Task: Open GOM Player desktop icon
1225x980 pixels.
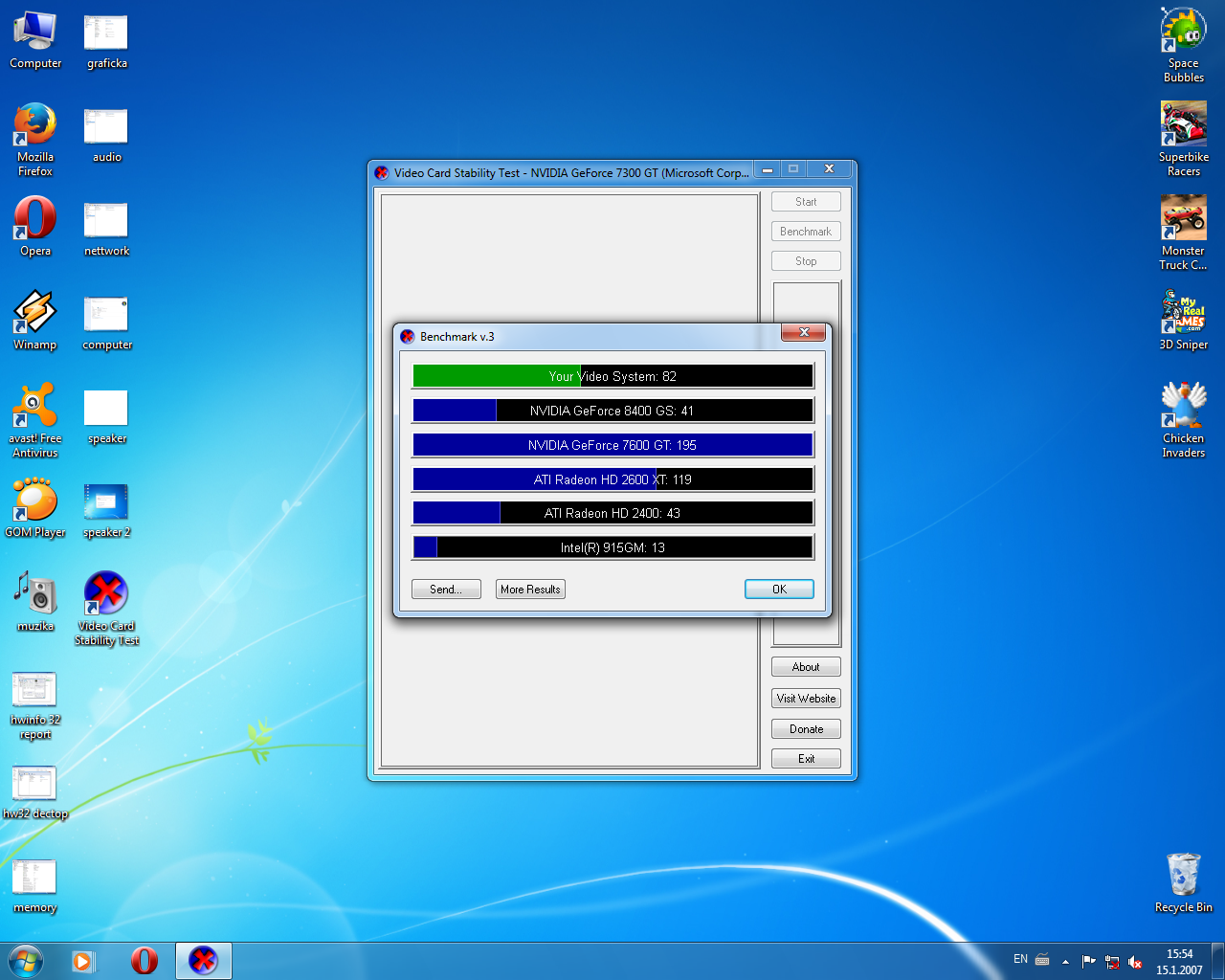Action: point(35,507)
